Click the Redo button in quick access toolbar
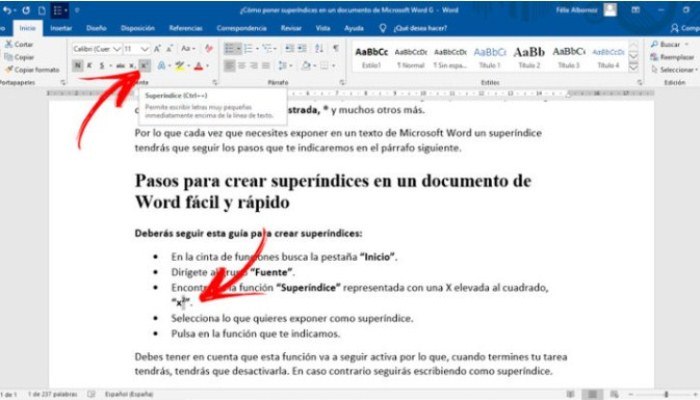 [x=25, y=10]
